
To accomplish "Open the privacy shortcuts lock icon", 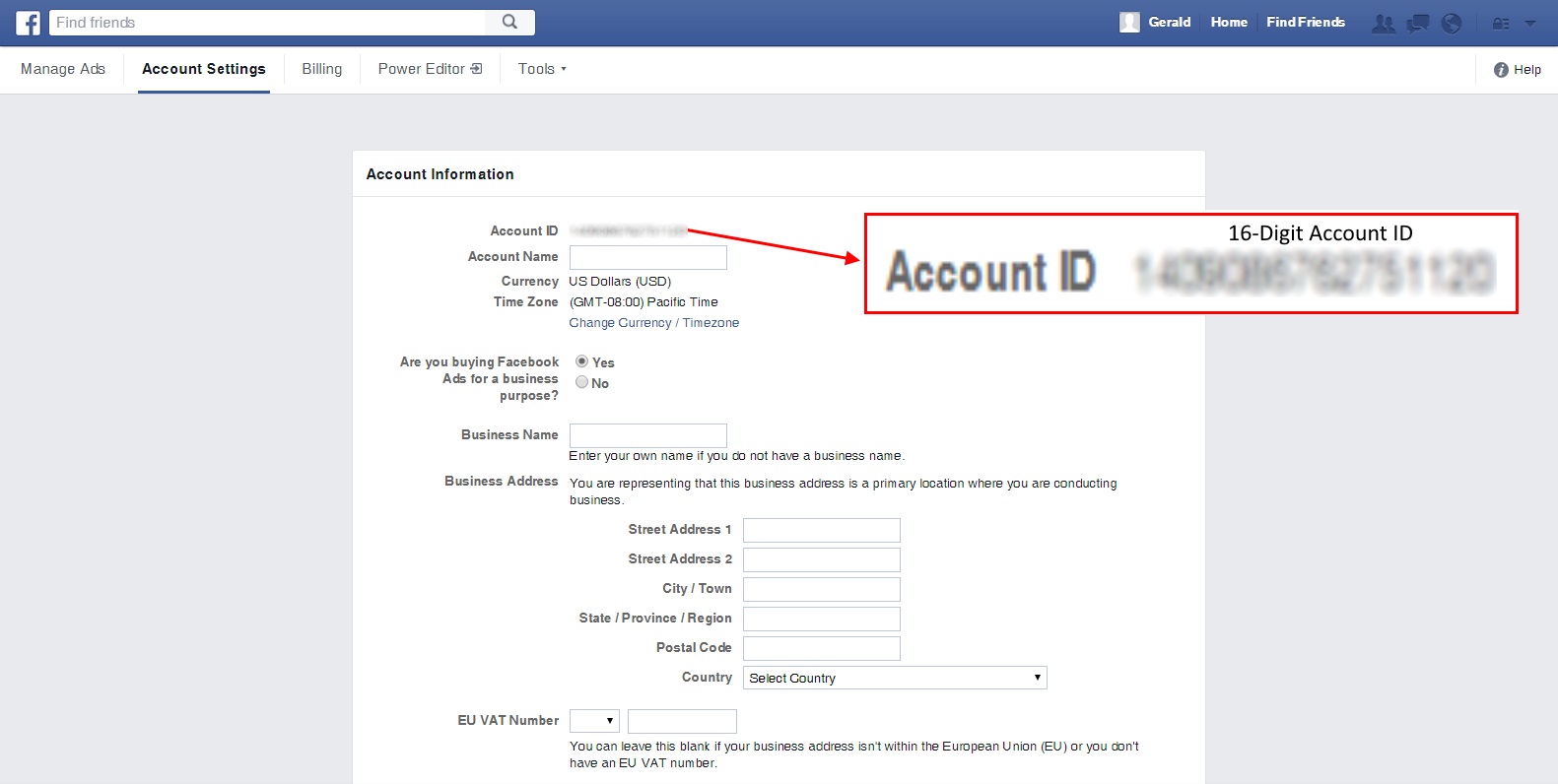I will coord(1501,23).
